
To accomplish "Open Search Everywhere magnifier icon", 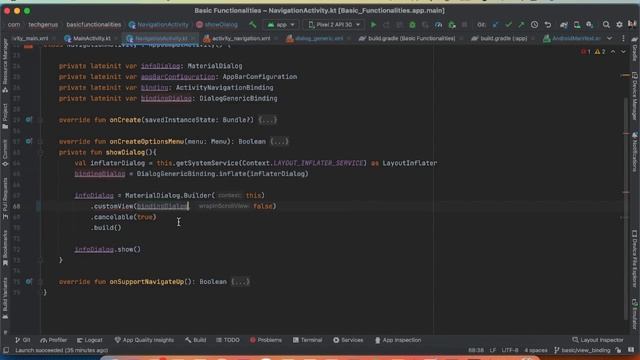I will [606, 25].
